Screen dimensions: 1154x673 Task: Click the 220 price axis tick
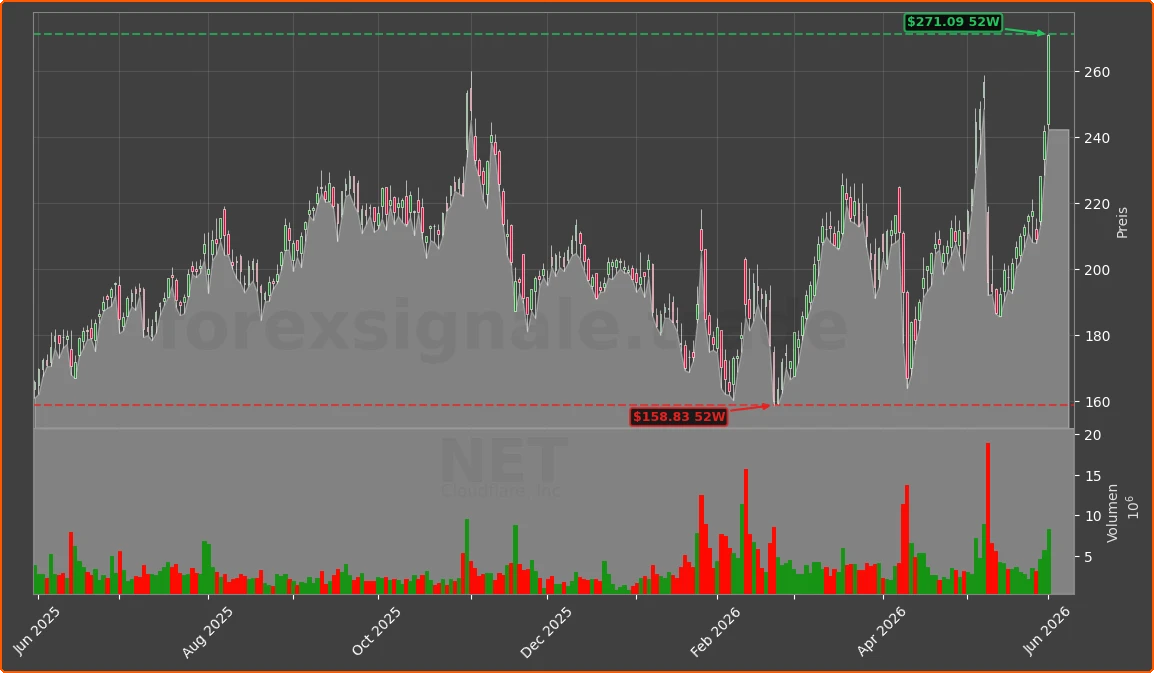point(1097,204)
